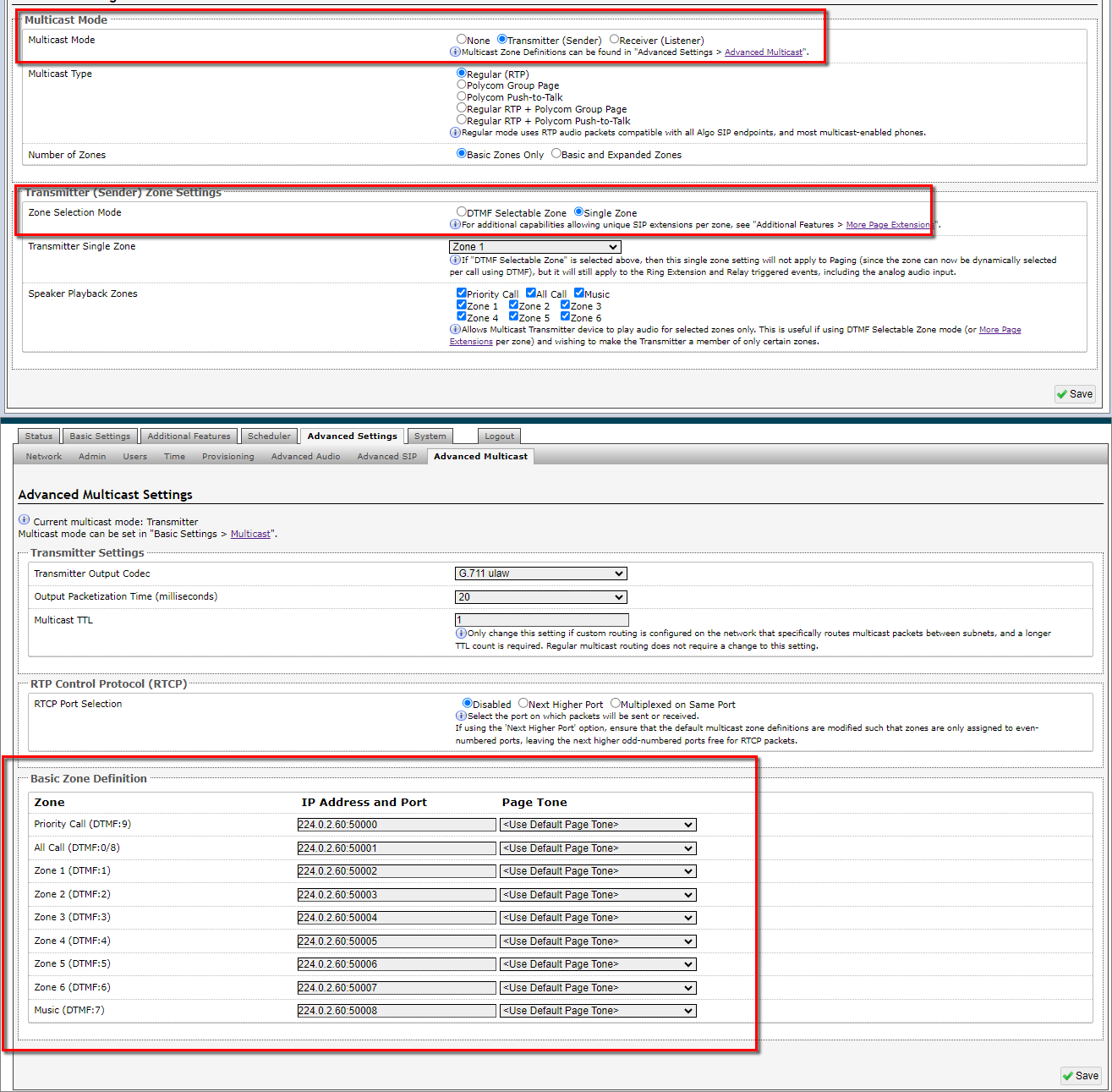Open Page Tone dropdown for Priority Call
The width and height of the screenshot is (1112, 1092).
pos(597,825)
